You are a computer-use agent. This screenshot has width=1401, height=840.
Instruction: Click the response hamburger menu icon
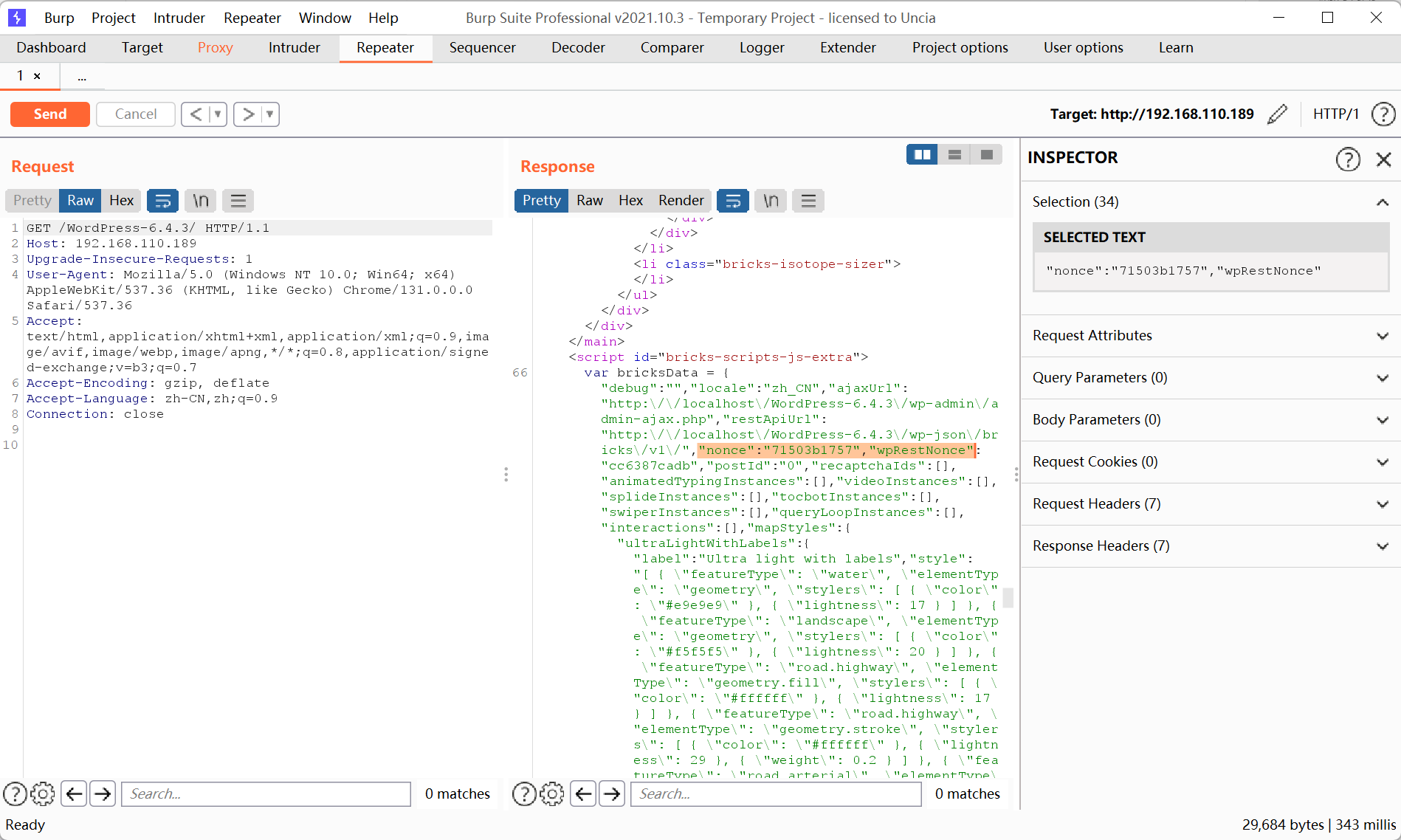(x=808, y=201)
